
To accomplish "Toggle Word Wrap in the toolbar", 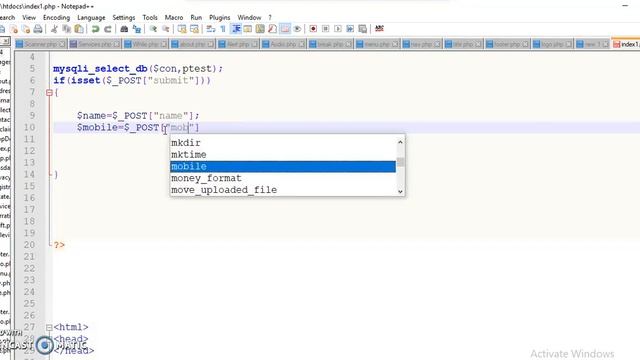I will pyautogui.click(x=211, y=29).
